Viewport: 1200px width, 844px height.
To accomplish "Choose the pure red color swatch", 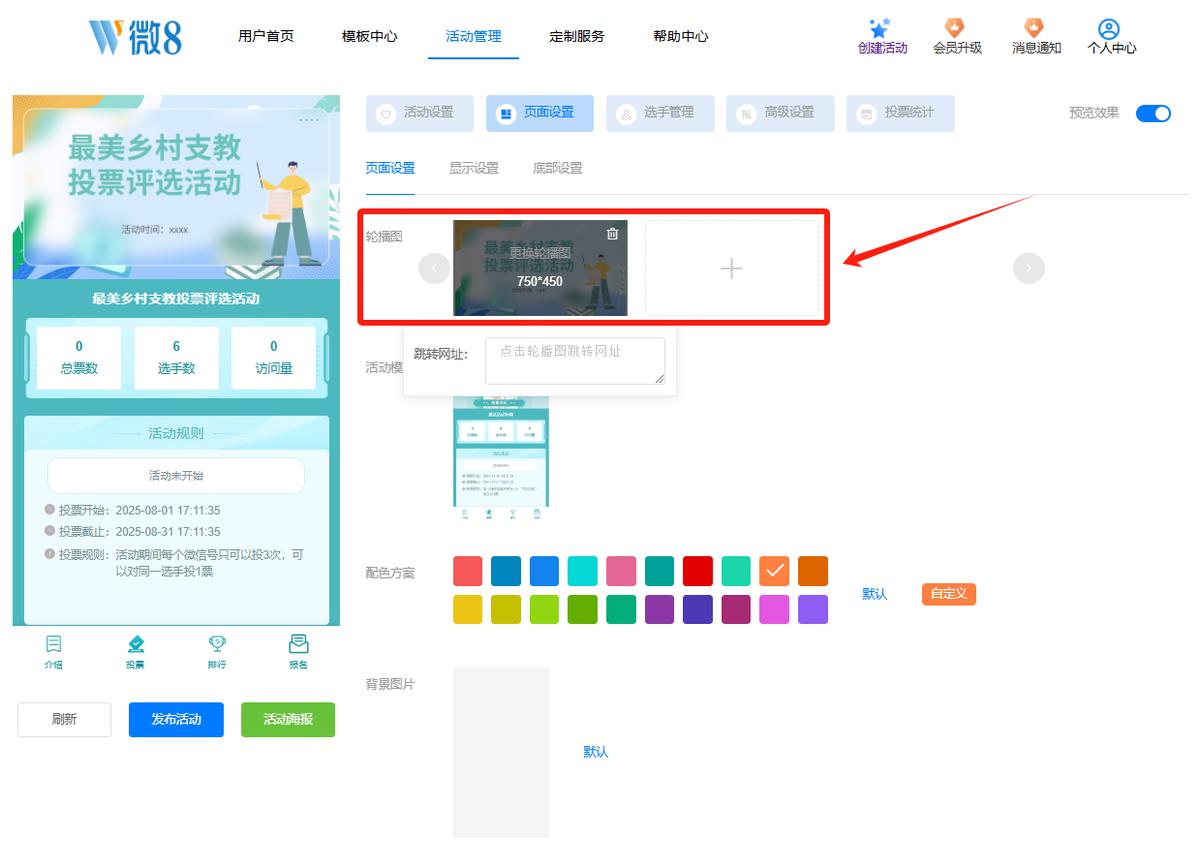I will (698, 571).
